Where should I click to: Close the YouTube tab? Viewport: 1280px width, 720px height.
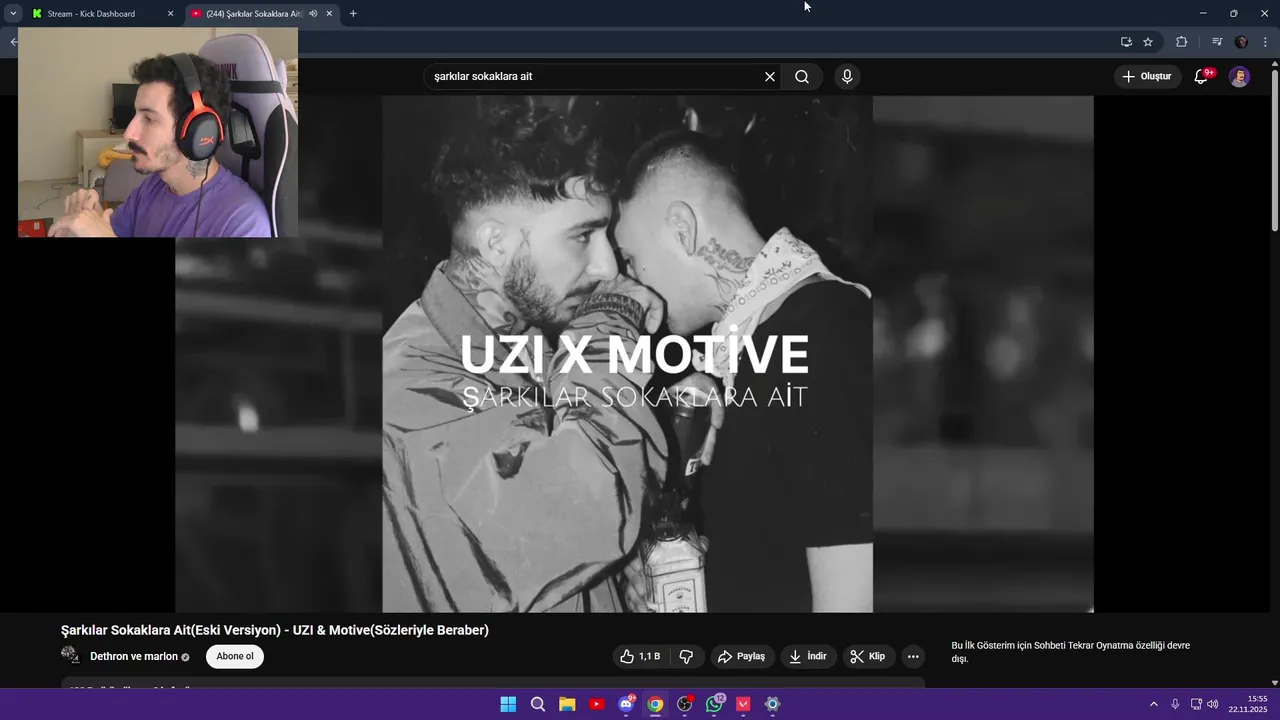[x=329, y=14]
